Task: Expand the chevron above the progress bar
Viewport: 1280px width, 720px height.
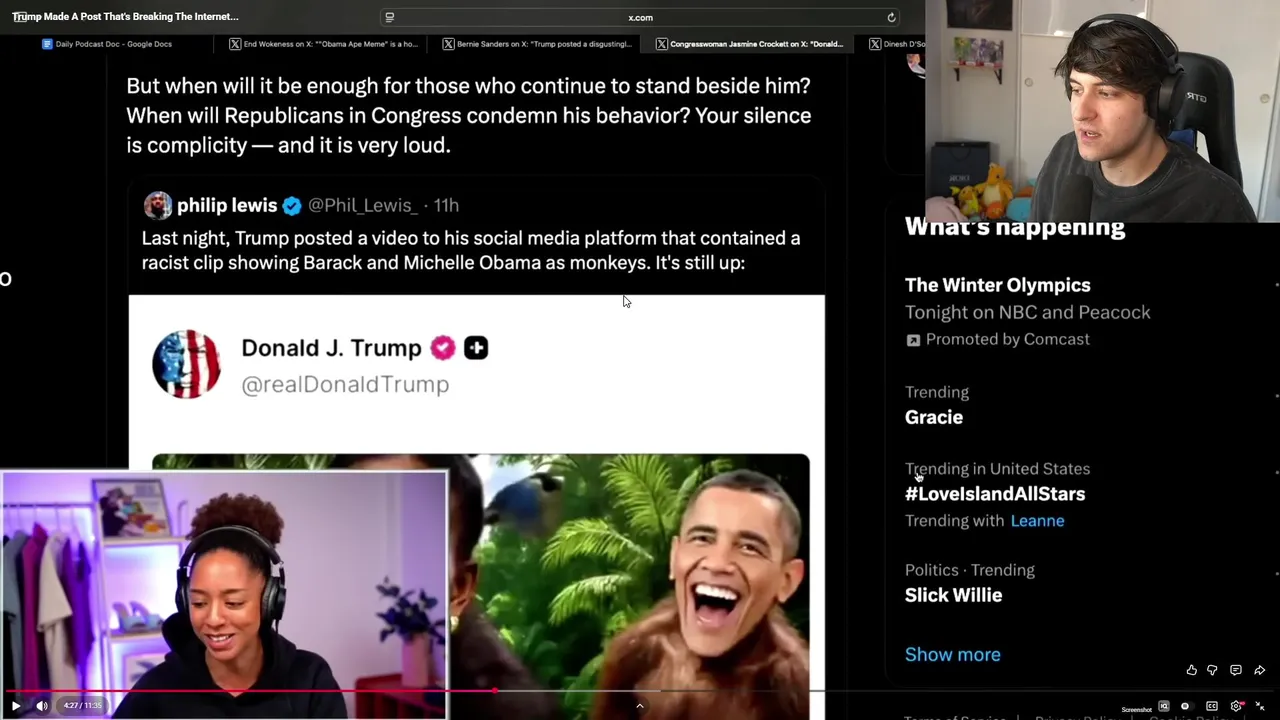Action: coord(640,705)
